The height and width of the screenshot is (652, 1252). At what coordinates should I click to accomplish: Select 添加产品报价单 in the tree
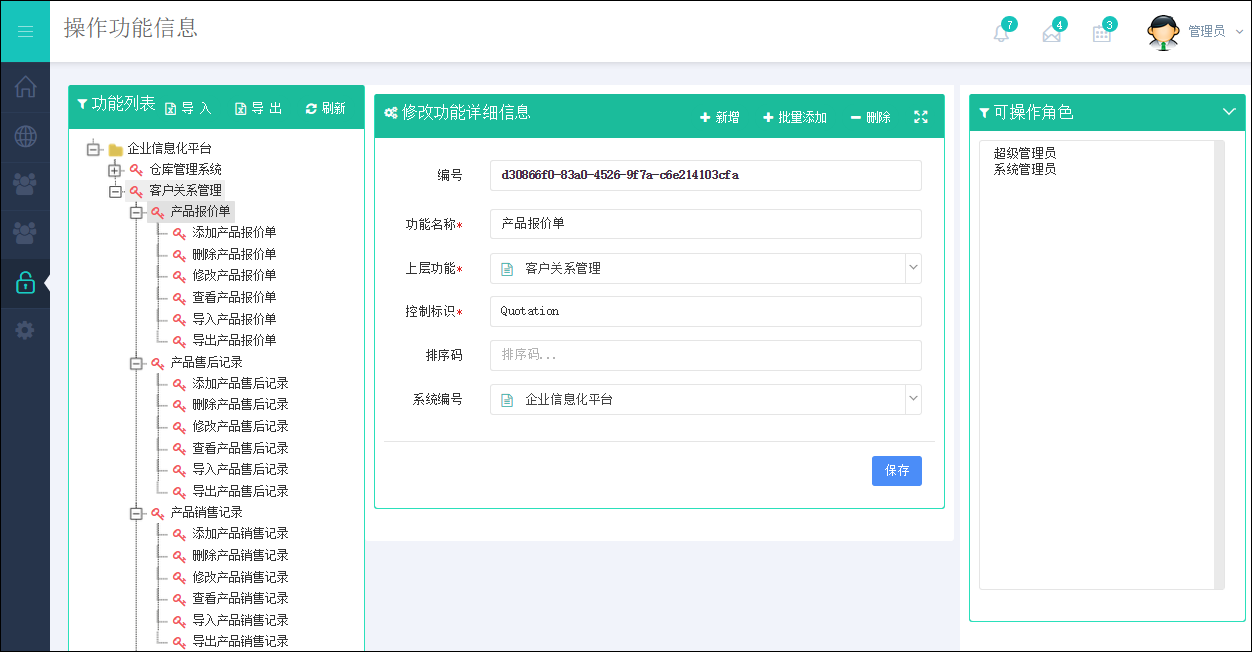point(234,233)
